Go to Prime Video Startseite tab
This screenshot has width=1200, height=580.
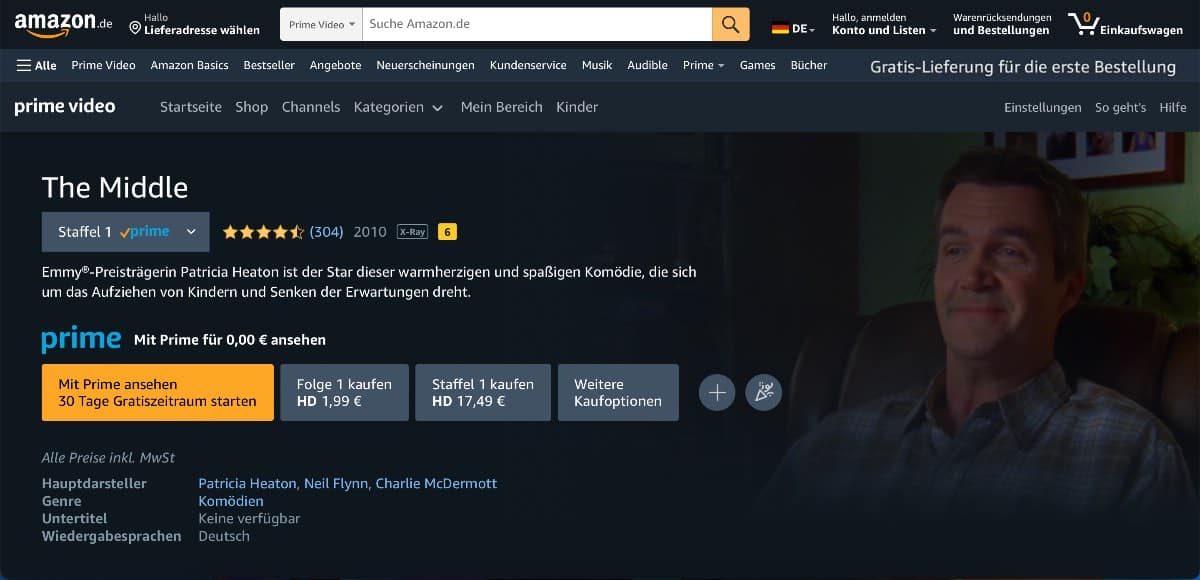pos(191,107)
